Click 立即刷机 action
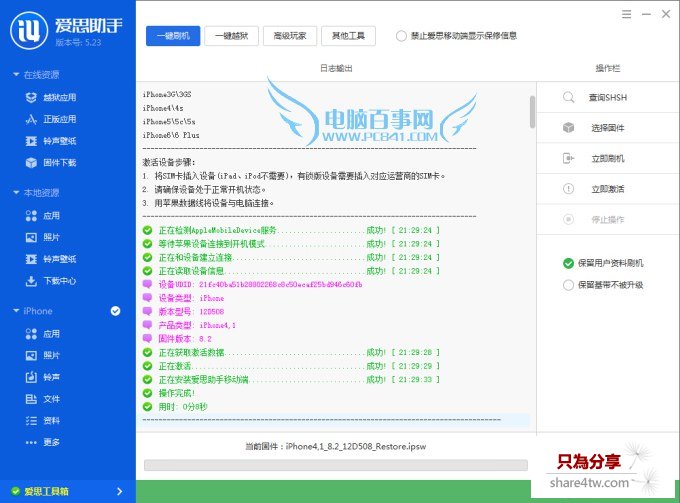 point(608,159)
